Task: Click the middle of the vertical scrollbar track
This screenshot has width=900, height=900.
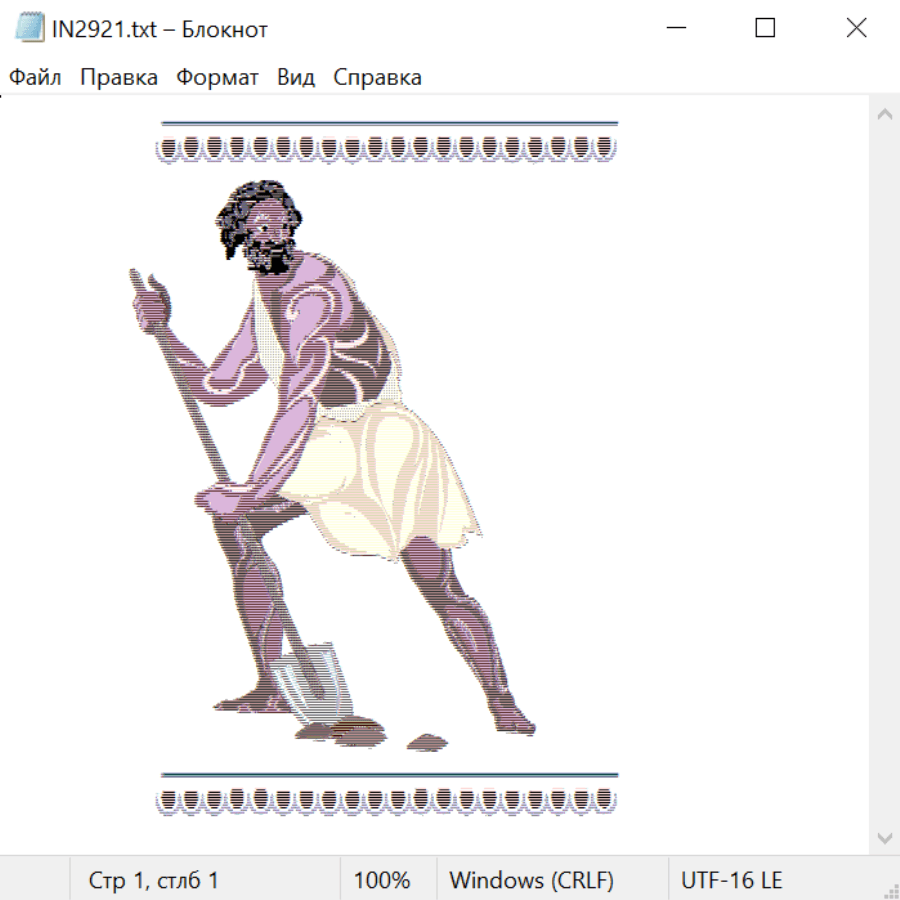Action: (x=884, y=475)
